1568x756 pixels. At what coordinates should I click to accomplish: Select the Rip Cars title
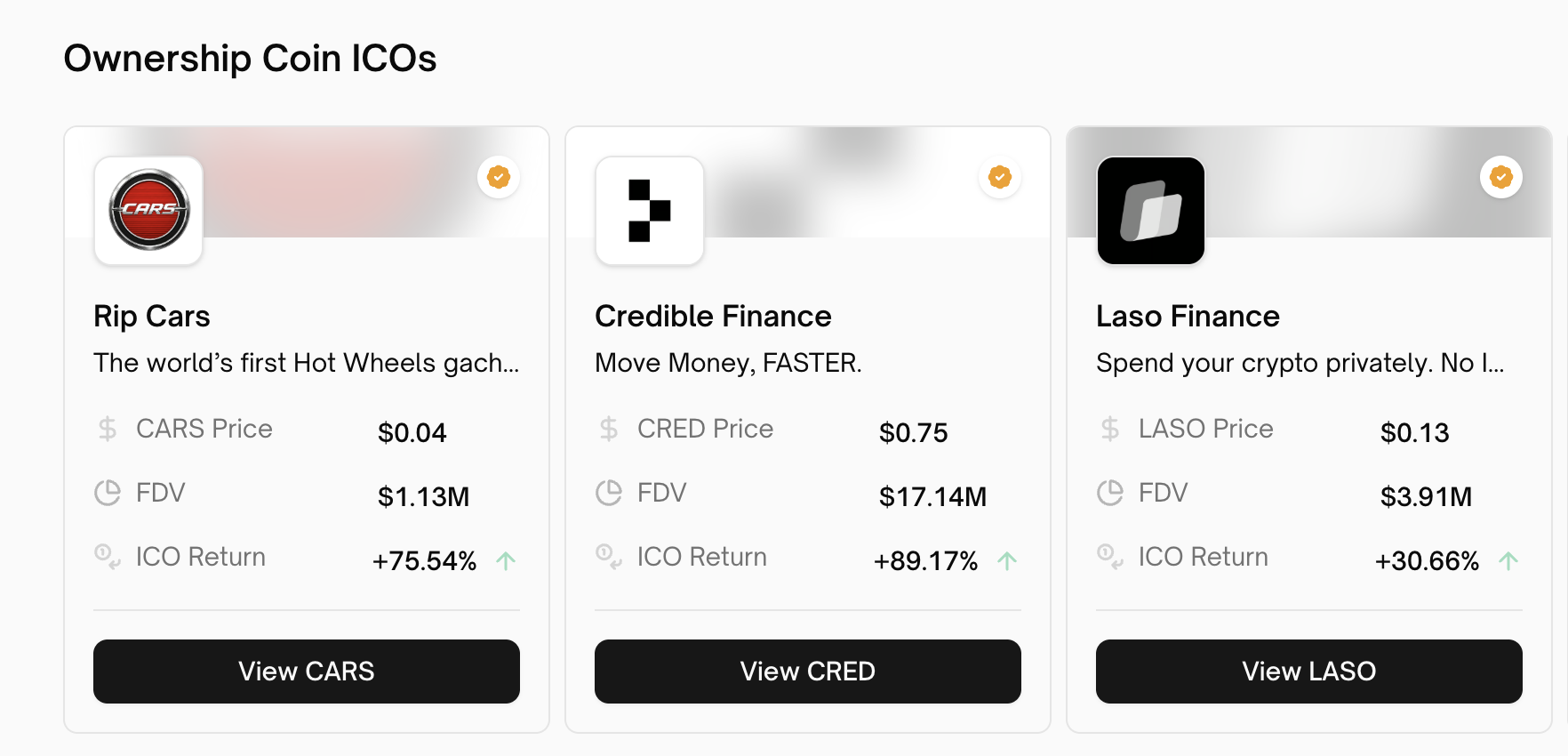point(152,317)
